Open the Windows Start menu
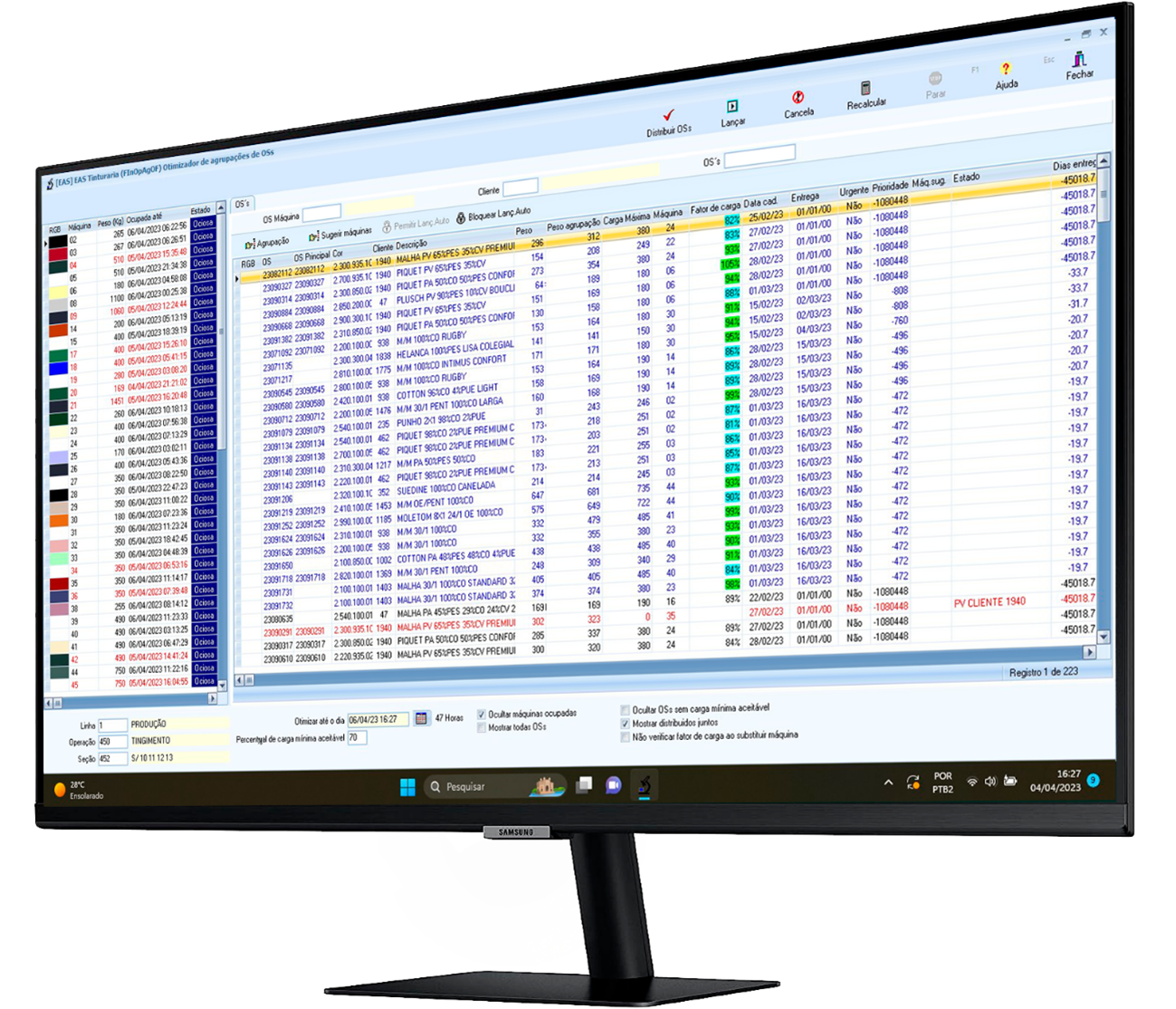Viewport: 1176px width, 1009px height. 407,787
